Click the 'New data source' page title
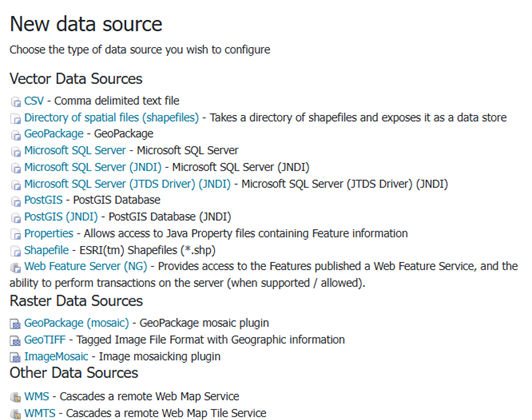Screen dimensions: 532x420 click(86, 24)
